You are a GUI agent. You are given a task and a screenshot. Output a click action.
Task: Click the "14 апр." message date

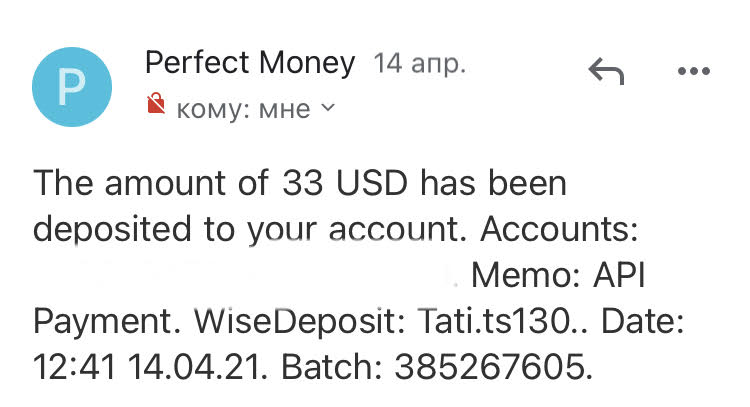[x=419, y=64]
